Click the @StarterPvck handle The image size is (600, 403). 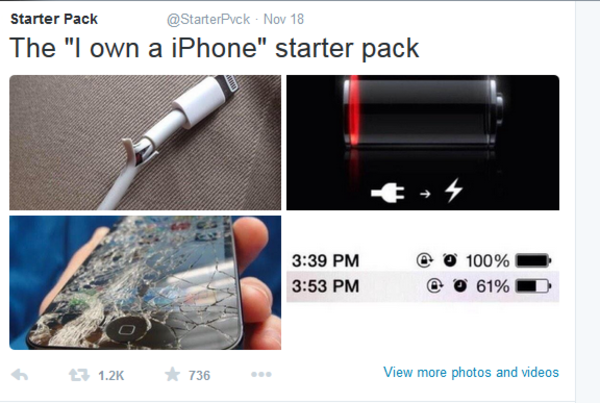[x=208, y=19]
